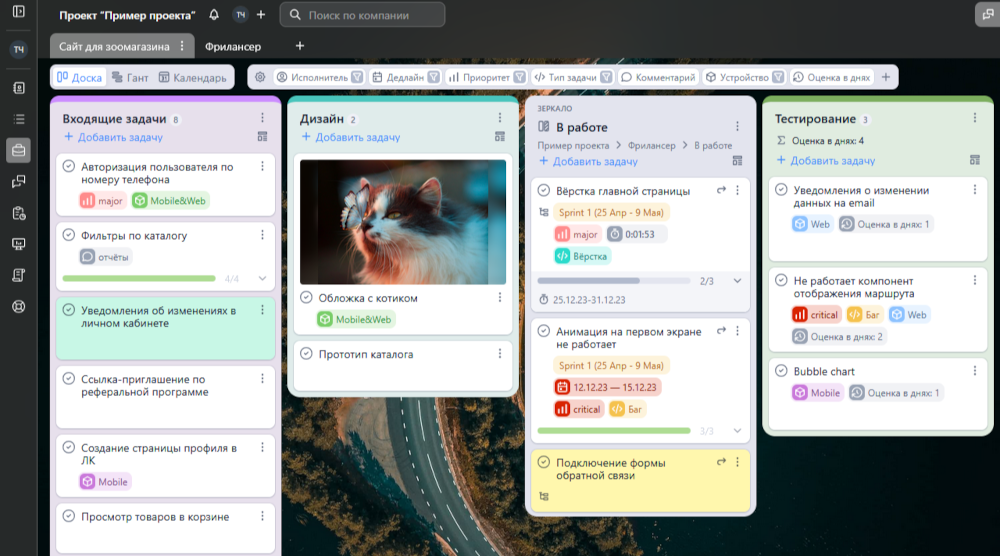This screenshot has height=556, width=1000.
Task: Open the list icon in left sidebar
Action: [18, 119]
